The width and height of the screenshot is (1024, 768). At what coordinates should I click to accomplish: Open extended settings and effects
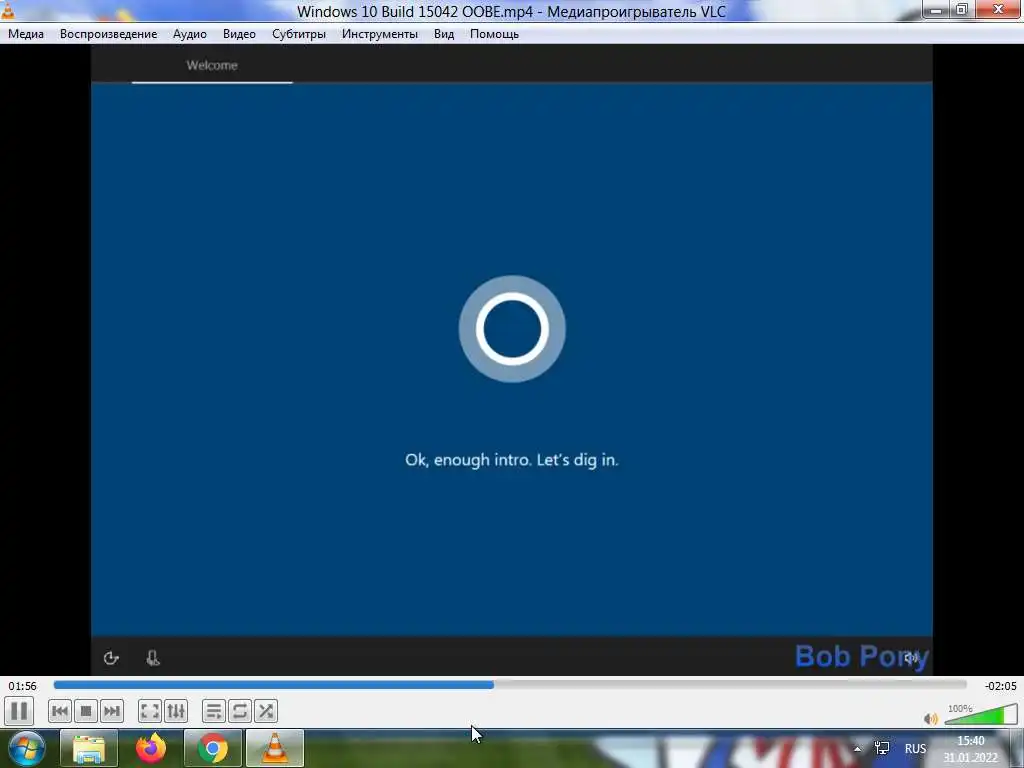pyautogui.click(x=176, y=711)
